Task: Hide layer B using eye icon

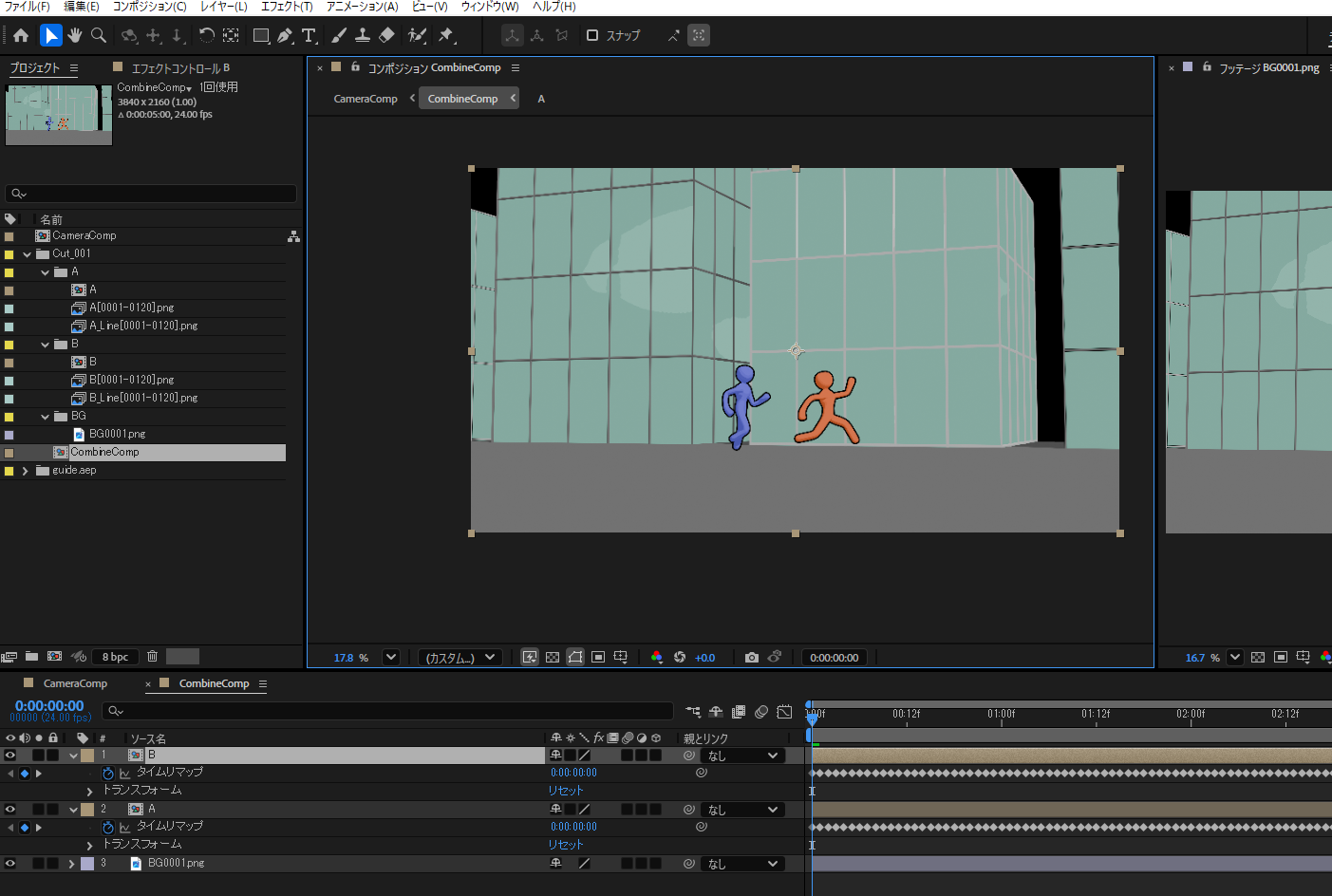Action: point(10,756)
